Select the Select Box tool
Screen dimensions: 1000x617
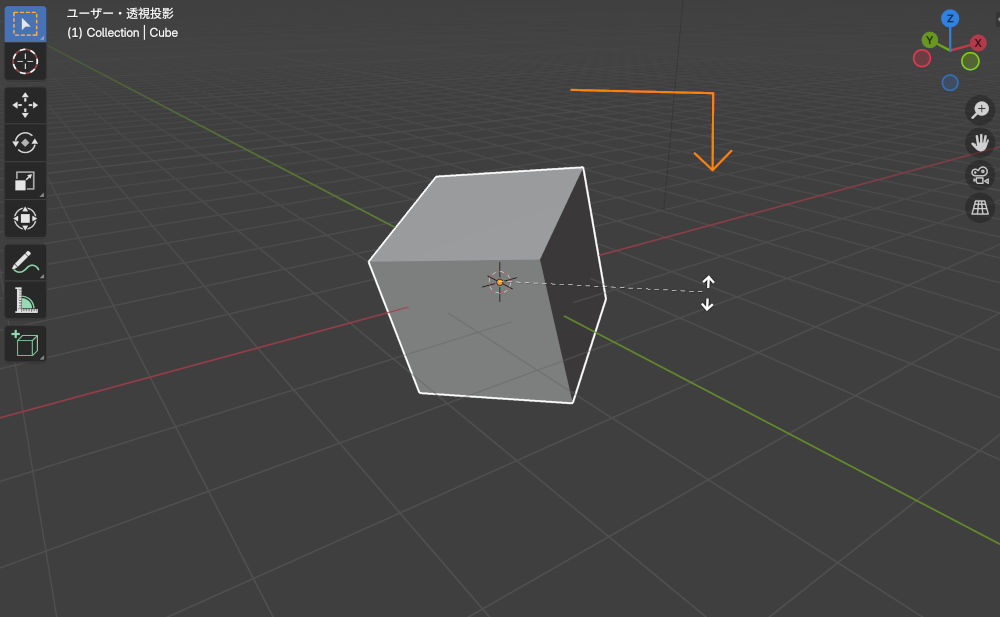[25, 24]
